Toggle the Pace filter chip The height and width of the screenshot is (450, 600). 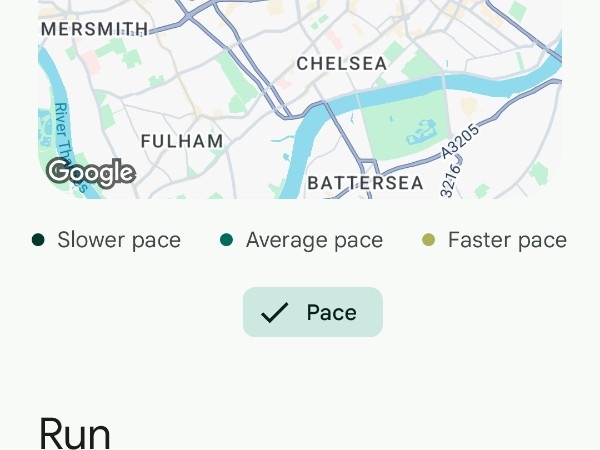click(x=312, y=312)
